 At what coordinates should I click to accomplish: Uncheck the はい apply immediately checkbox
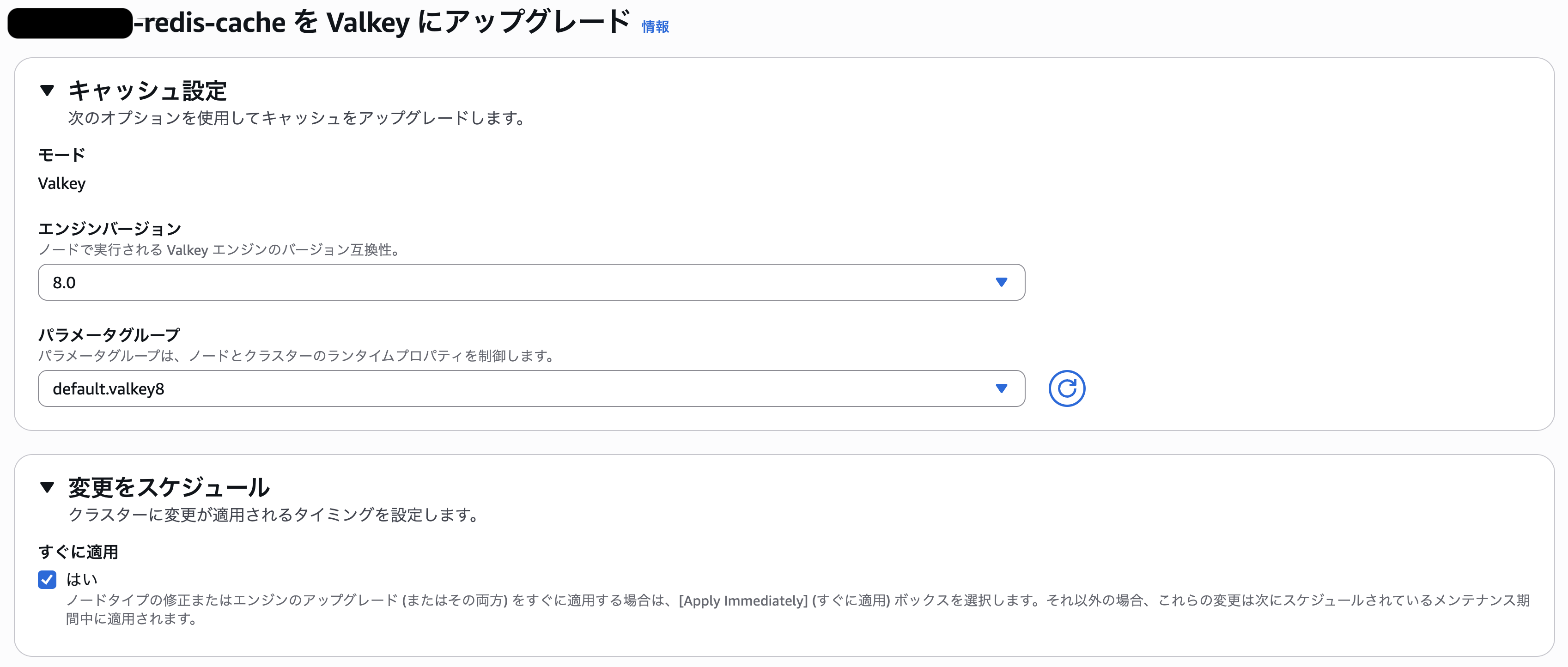click(x=47, y=579)
